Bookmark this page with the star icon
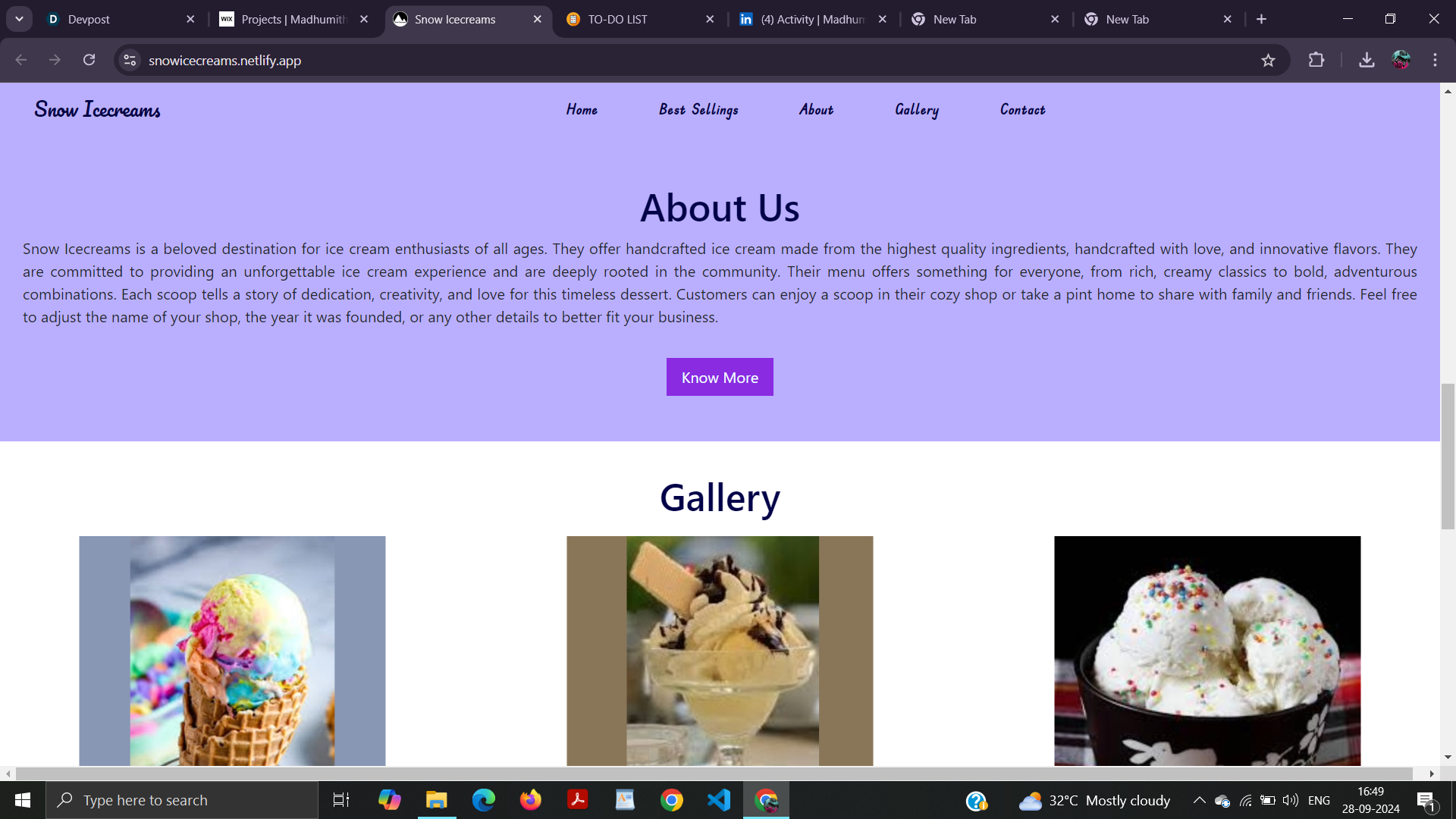The height and width of the screenshot is (819, 1456). tap(1268, 60)
